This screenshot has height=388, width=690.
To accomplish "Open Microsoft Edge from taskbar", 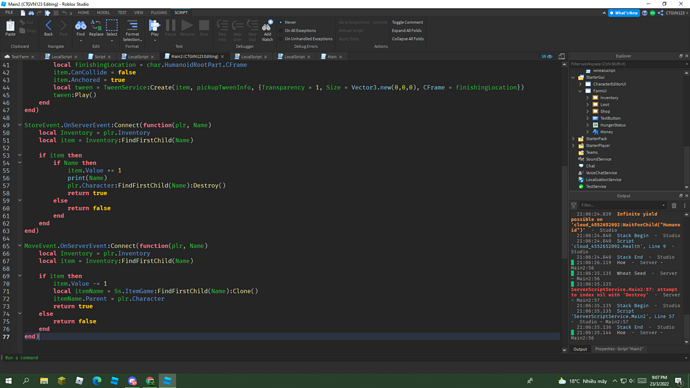I will click(97, 381).
